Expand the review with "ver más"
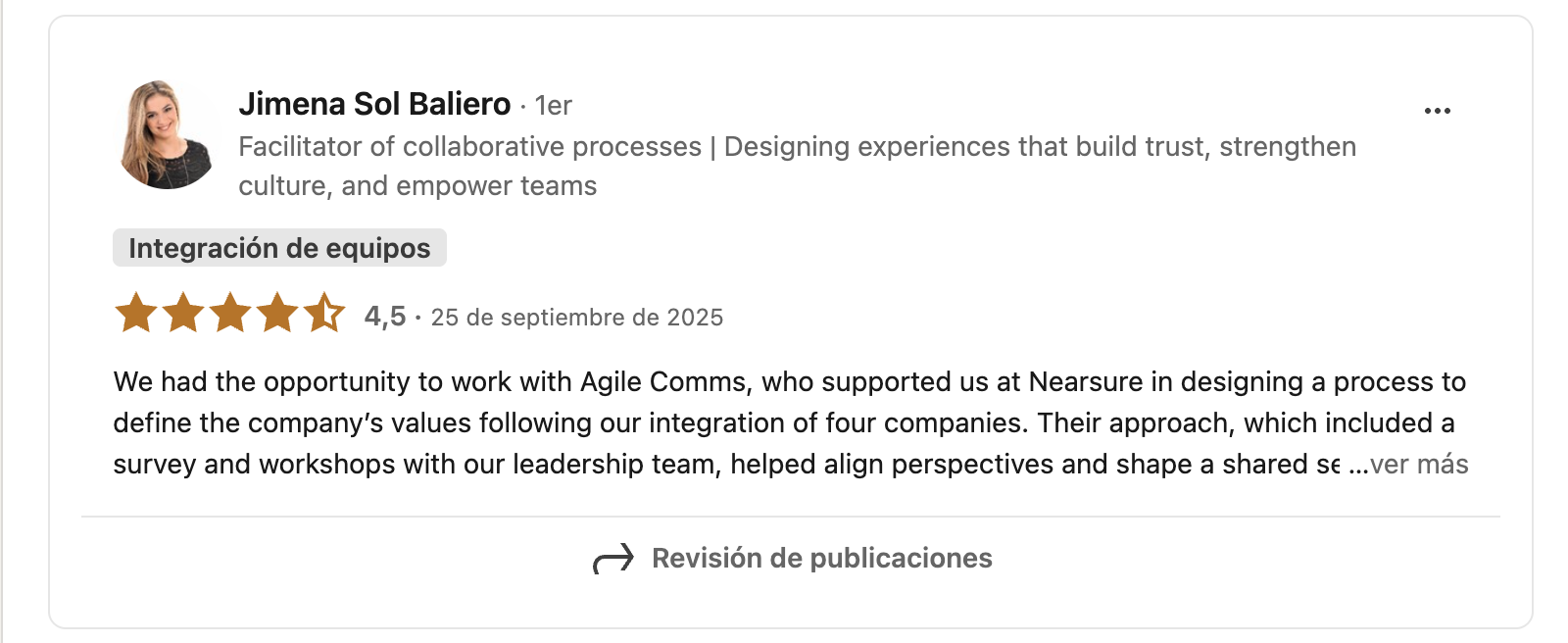Viewport: 1568px width, 643px height. [x=1418, y=465]
